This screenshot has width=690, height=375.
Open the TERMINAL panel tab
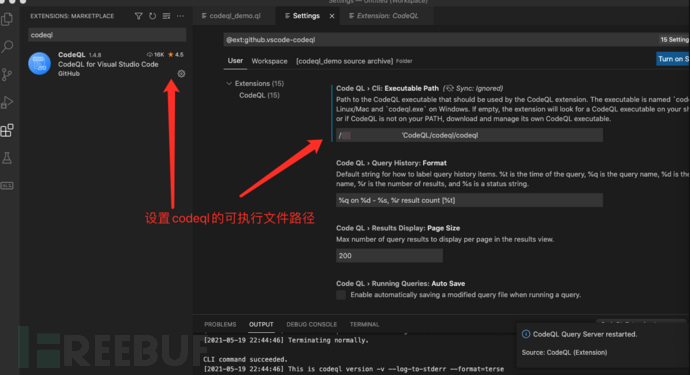click(364, 324)
